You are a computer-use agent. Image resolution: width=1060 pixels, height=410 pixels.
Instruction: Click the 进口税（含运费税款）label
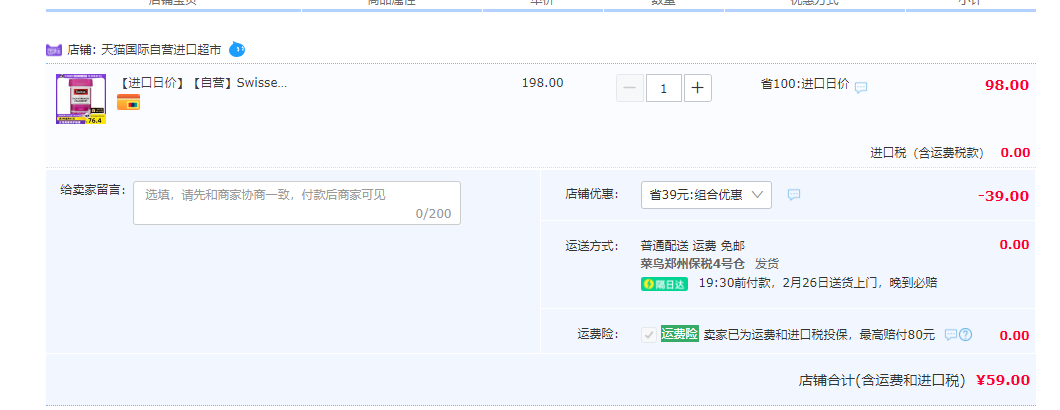(x=927, y=153)
